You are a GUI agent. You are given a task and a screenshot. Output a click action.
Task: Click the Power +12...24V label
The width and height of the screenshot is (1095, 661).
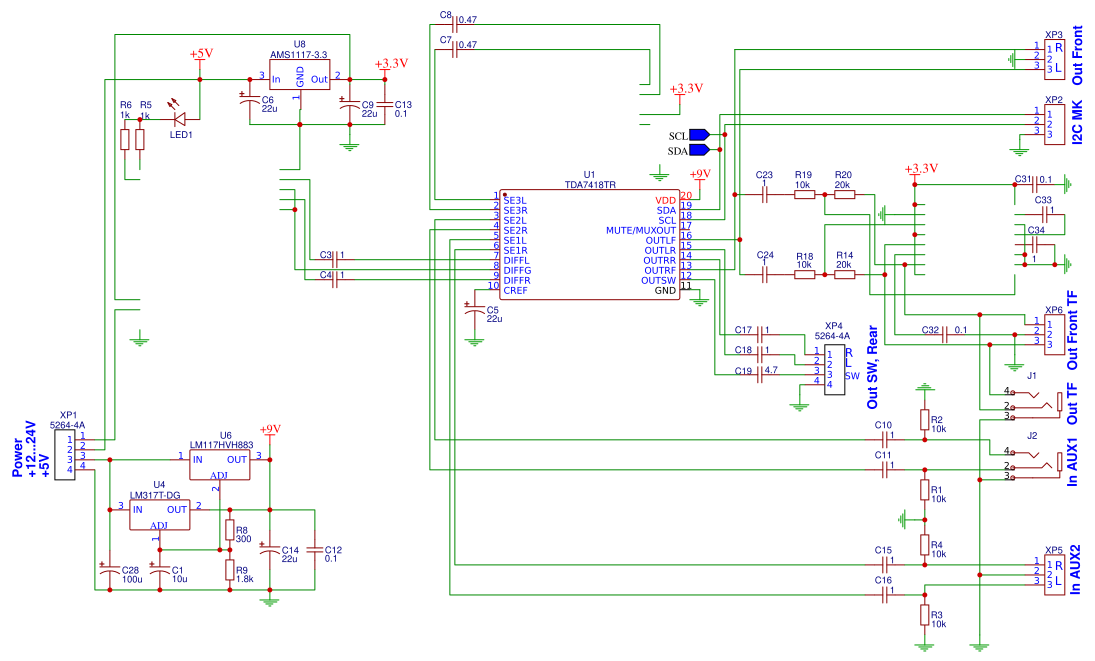(x=31, y=449)
